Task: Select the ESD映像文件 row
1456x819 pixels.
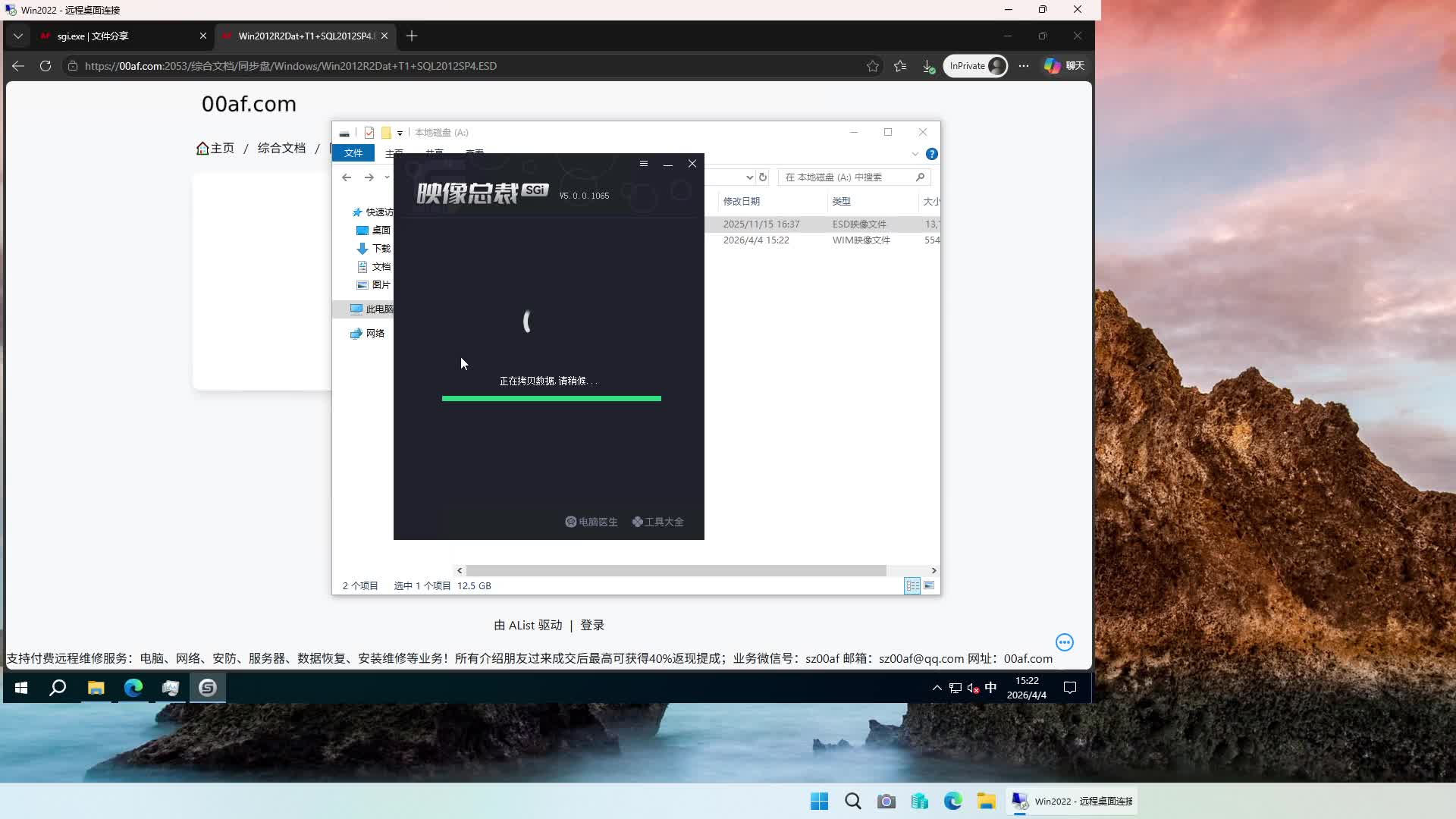Action: 822,224
